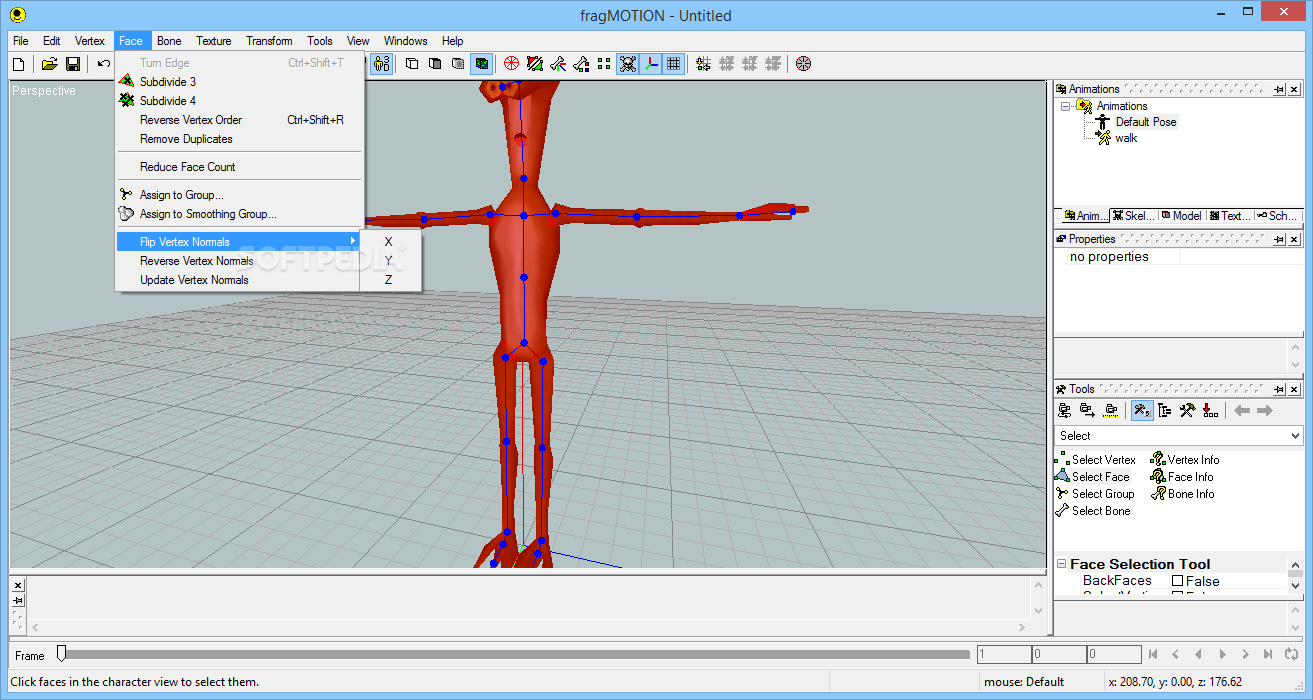This screenshot has width=1313, height=700.
Task: Toggle the skeleton display toolbar button
Action: (628, 64)
